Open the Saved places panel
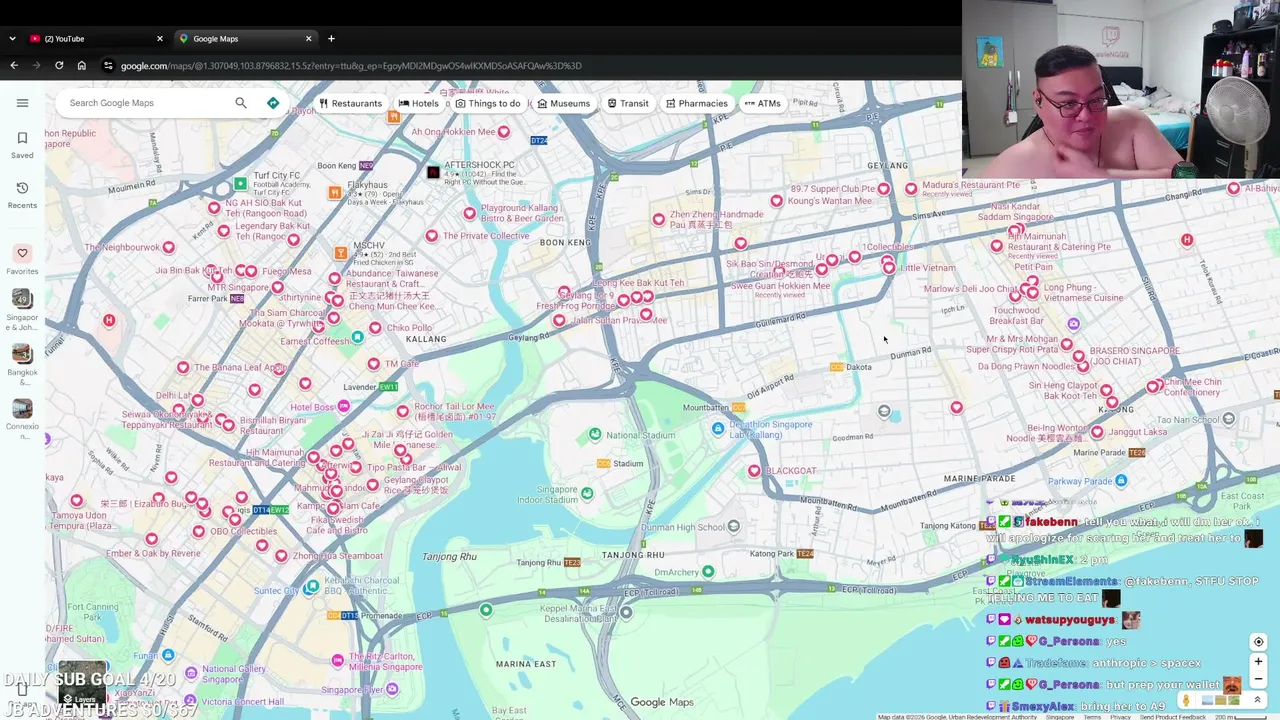 [22, 144]
